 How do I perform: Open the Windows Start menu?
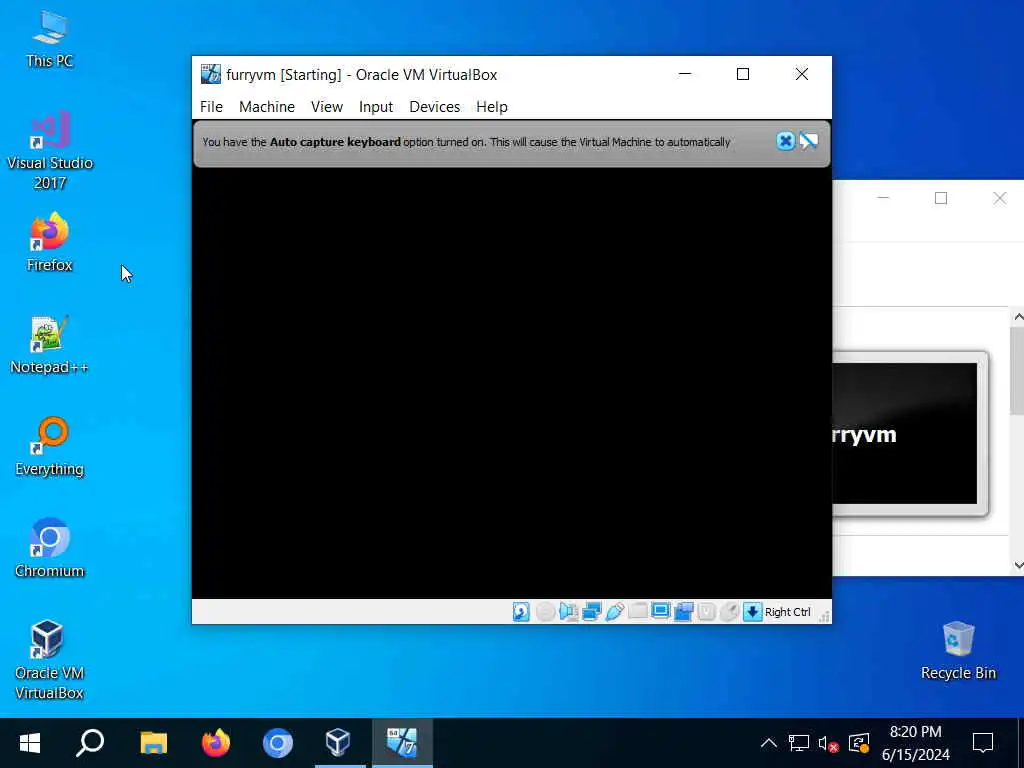[x=30, y=743]
